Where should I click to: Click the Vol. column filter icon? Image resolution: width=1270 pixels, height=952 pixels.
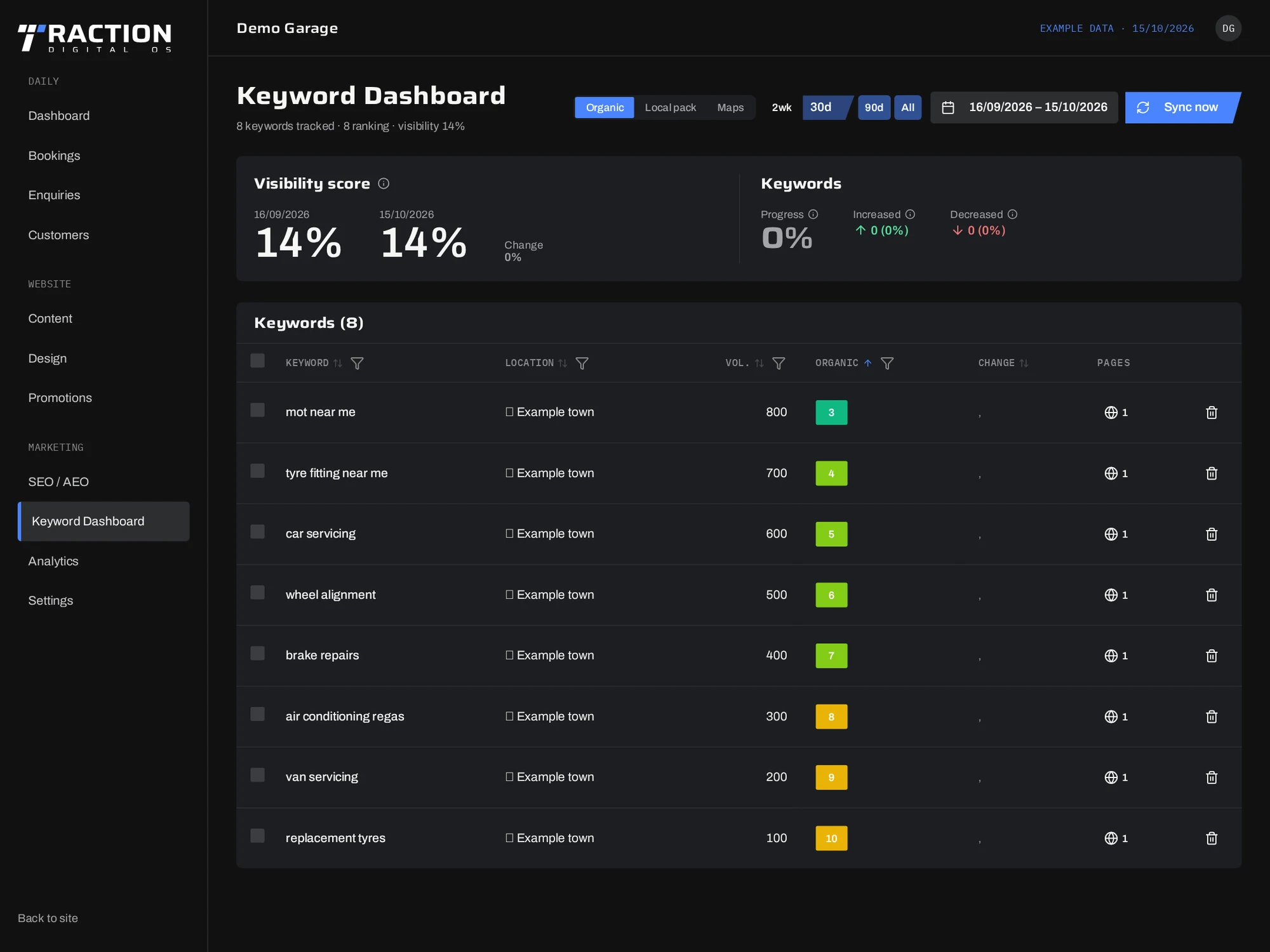(779, 363)
